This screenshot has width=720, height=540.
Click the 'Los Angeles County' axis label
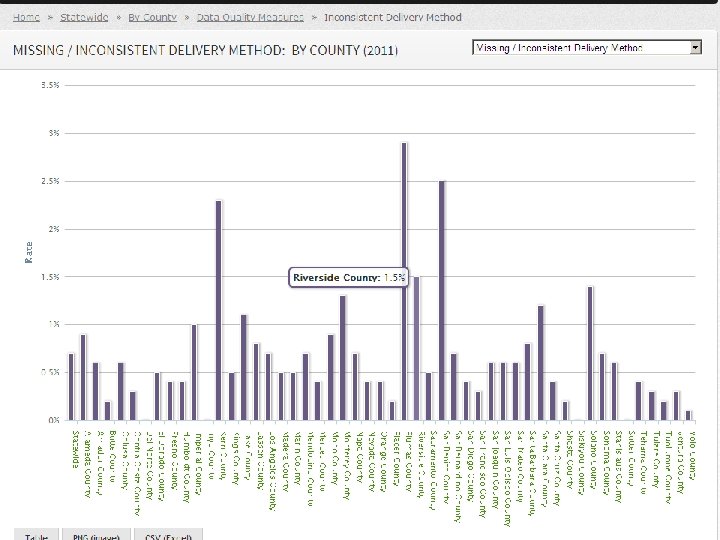click(x=272, y=471)
